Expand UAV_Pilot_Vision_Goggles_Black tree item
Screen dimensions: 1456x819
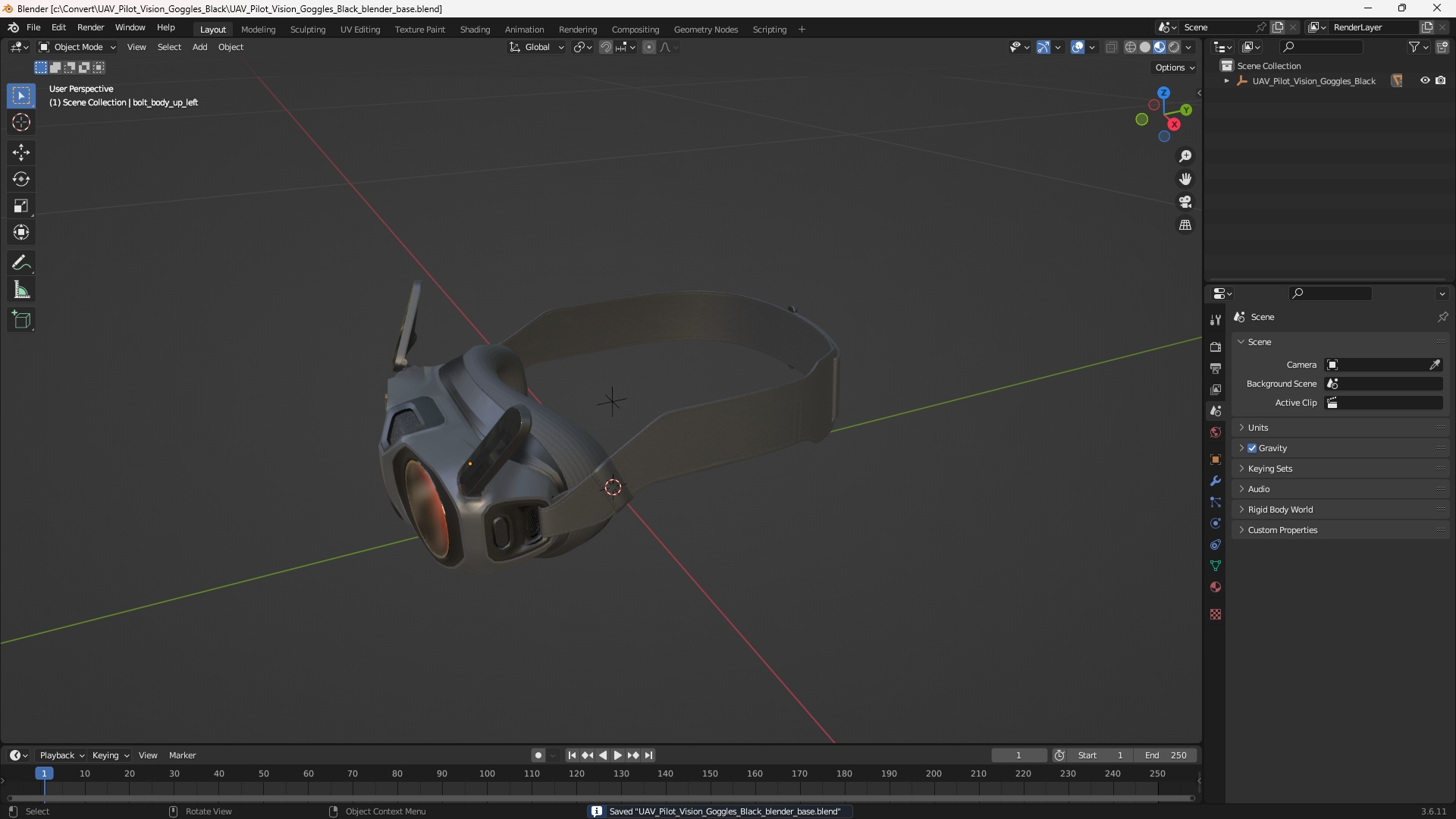tap(1226, 80)
